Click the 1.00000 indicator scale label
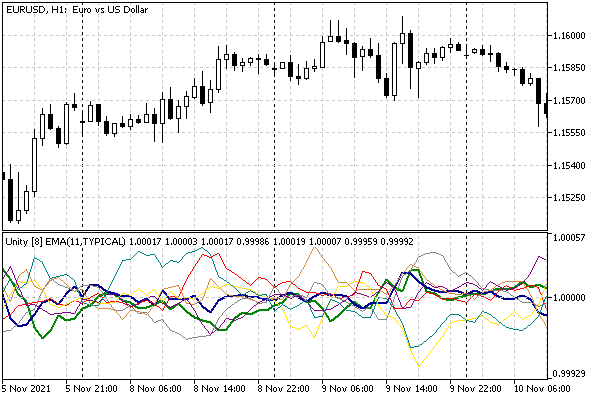The width and height of the screenshot is (600, 400). tap(569, 298)
